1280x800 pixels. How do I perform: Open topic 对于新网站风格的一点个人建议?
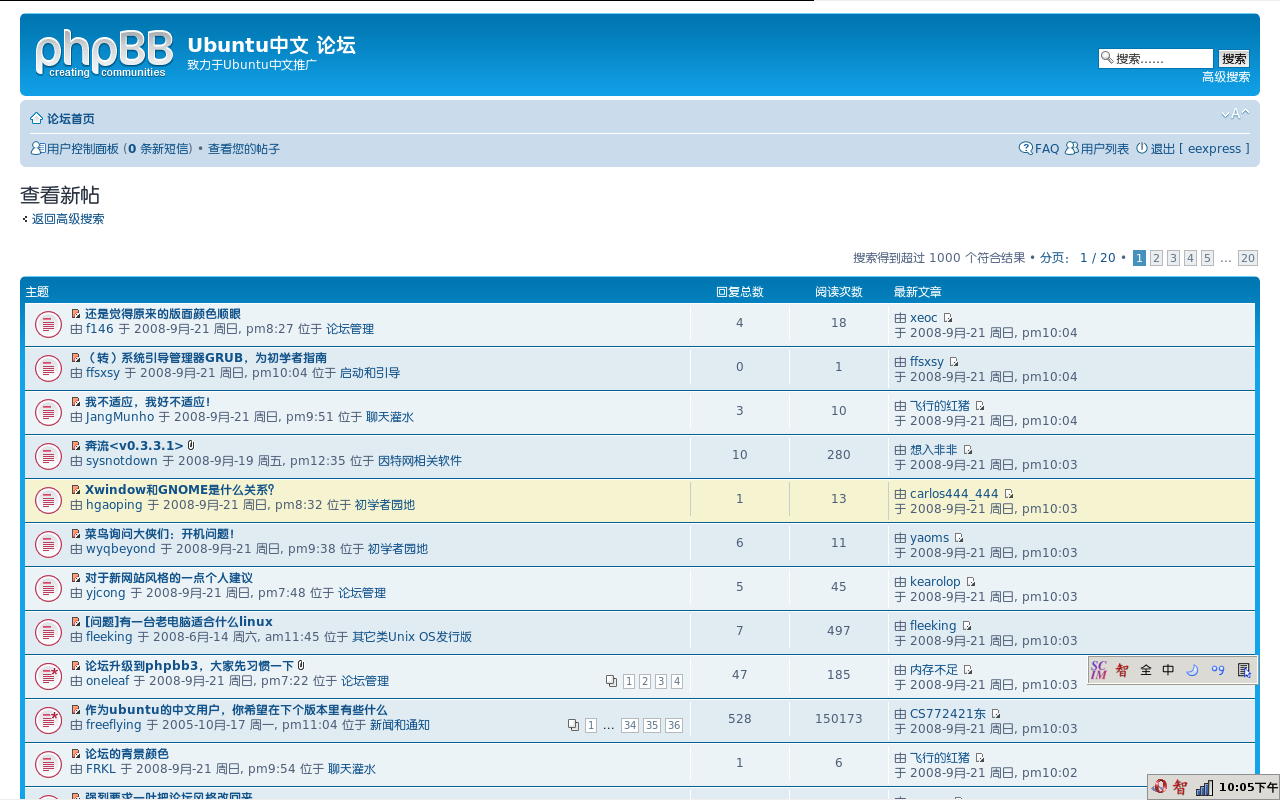pos(169,578)
